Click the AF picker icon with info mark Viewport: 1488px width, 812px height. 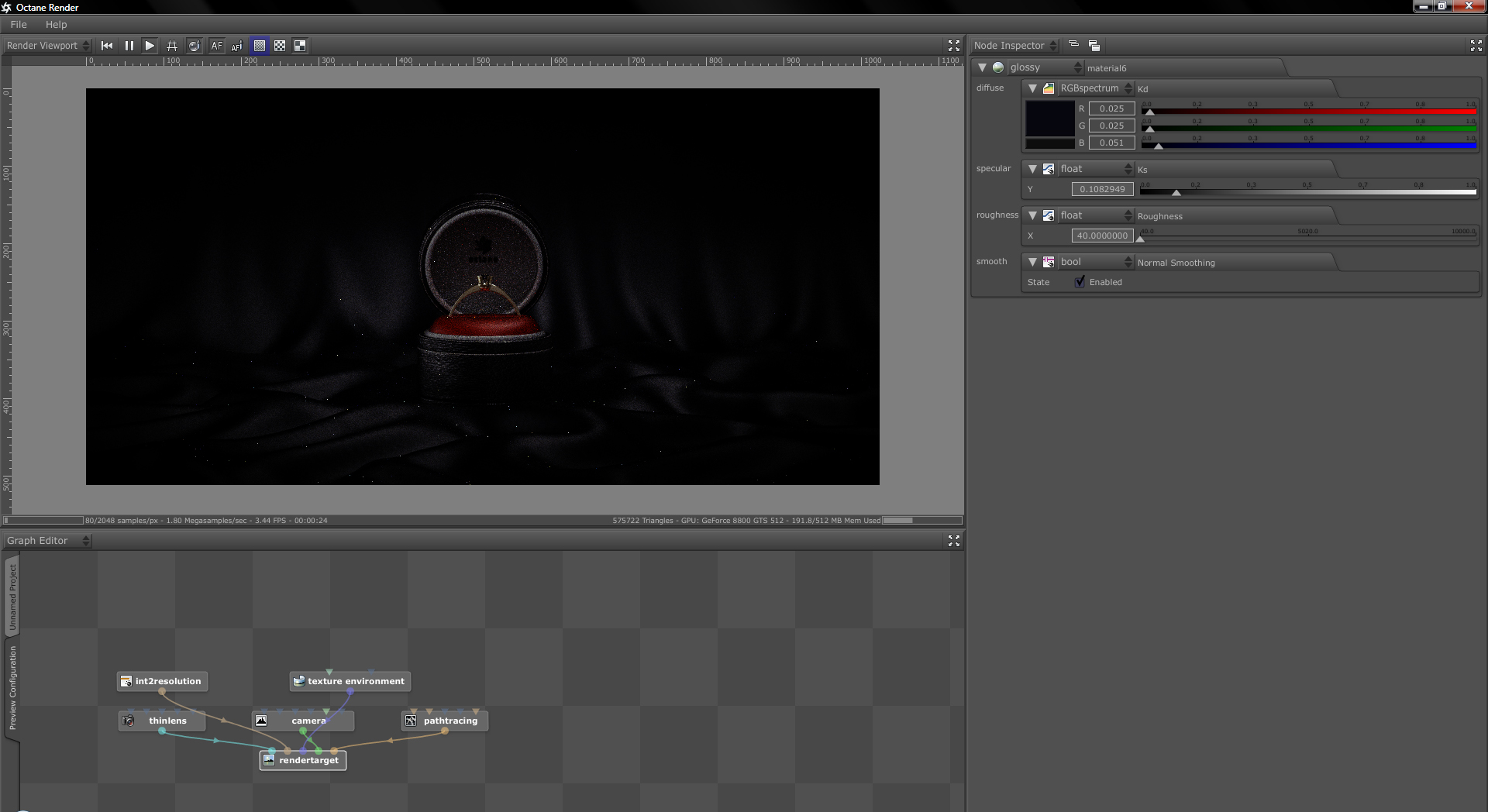237,46
